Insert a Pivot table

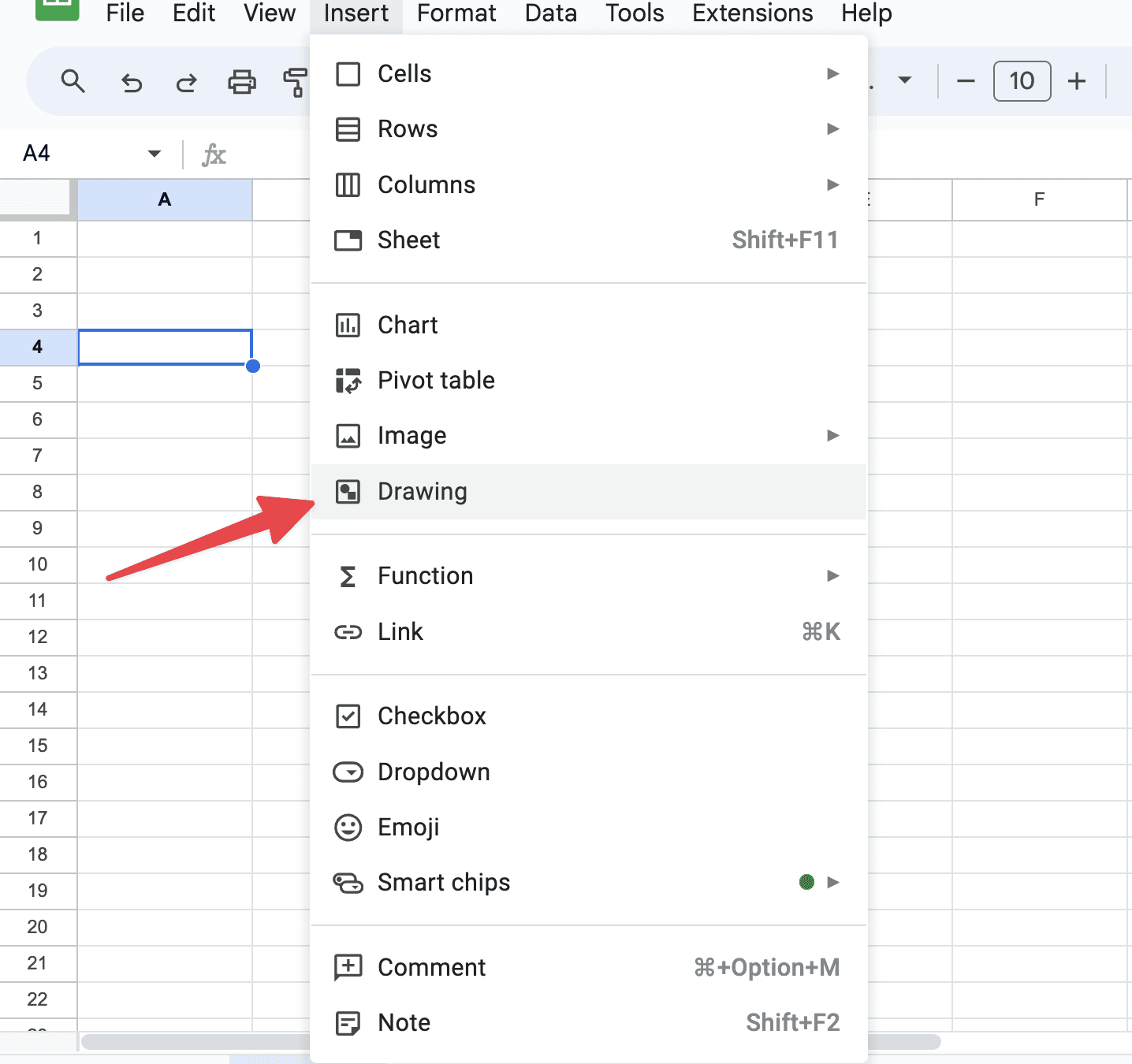tap(436, 380)
